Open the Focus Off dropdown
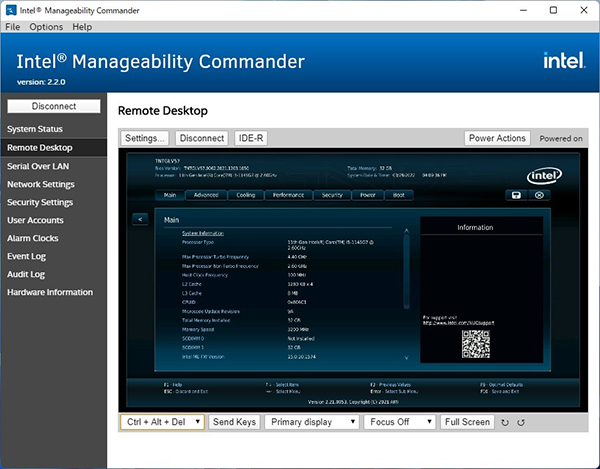This screenshot has width=600, height=469. 400,422
